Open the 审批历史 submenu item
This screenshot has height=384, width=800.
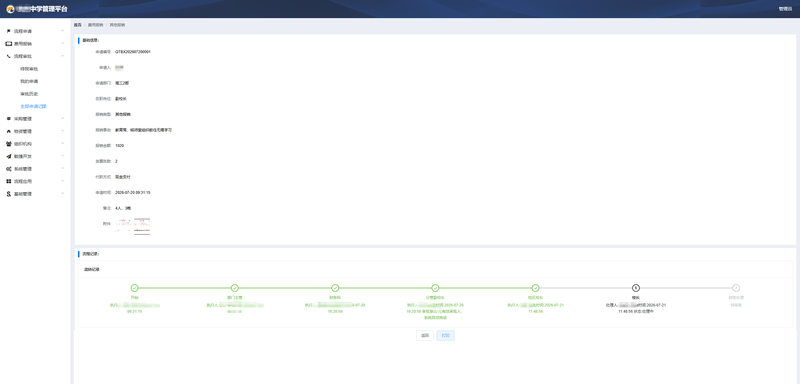coord(29,94)
